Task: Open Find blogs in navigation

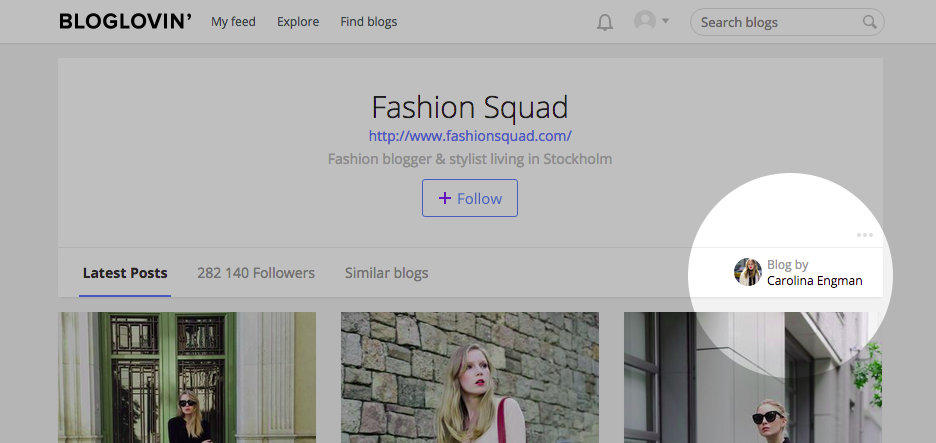Action: click(x=369, y=22)
